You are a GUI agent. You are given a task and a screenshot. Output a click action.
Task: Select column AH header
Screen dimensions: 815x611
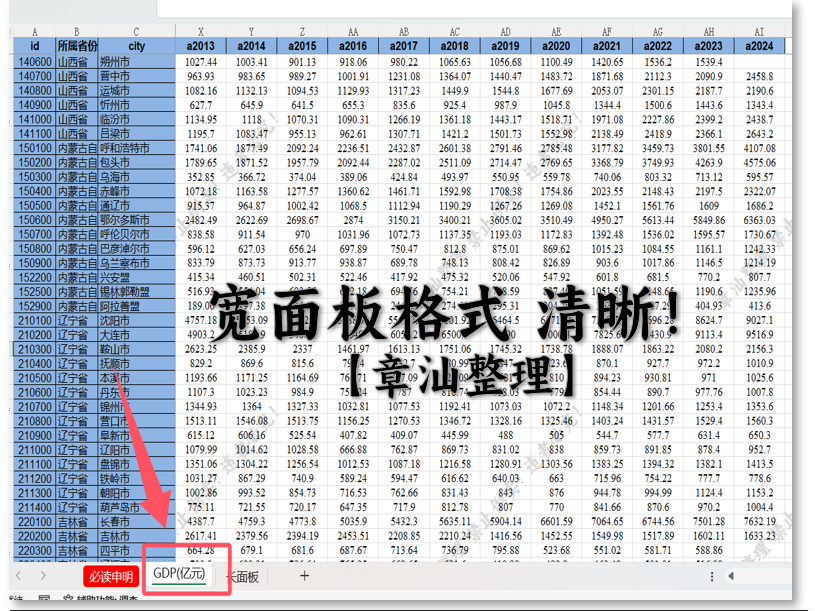(709, 31)
